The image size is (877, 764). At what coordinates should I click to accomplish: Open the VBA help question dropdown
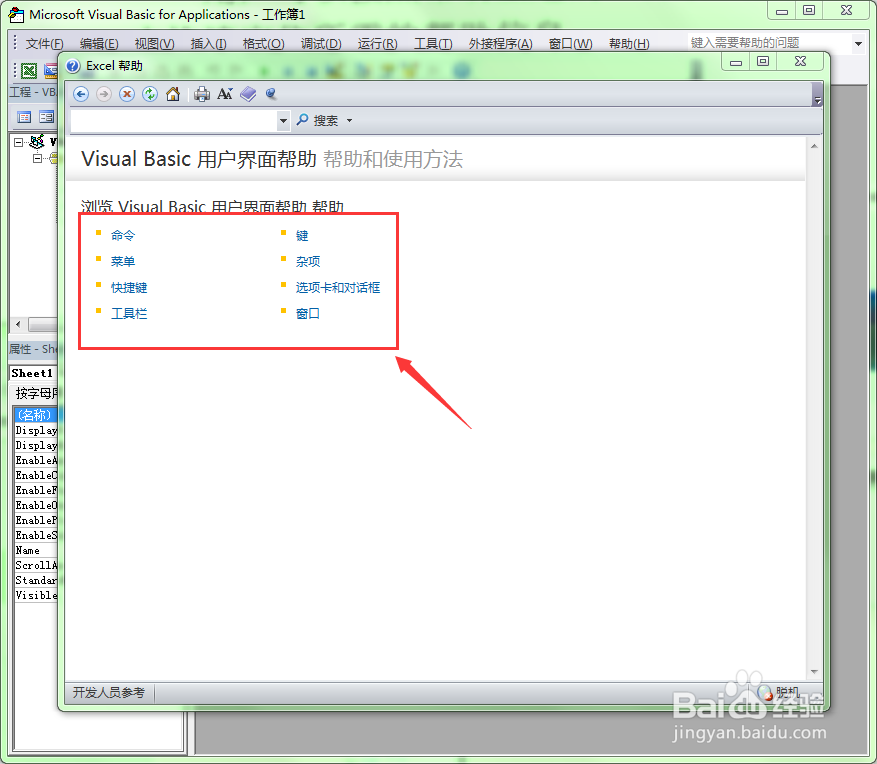(858, 43)
